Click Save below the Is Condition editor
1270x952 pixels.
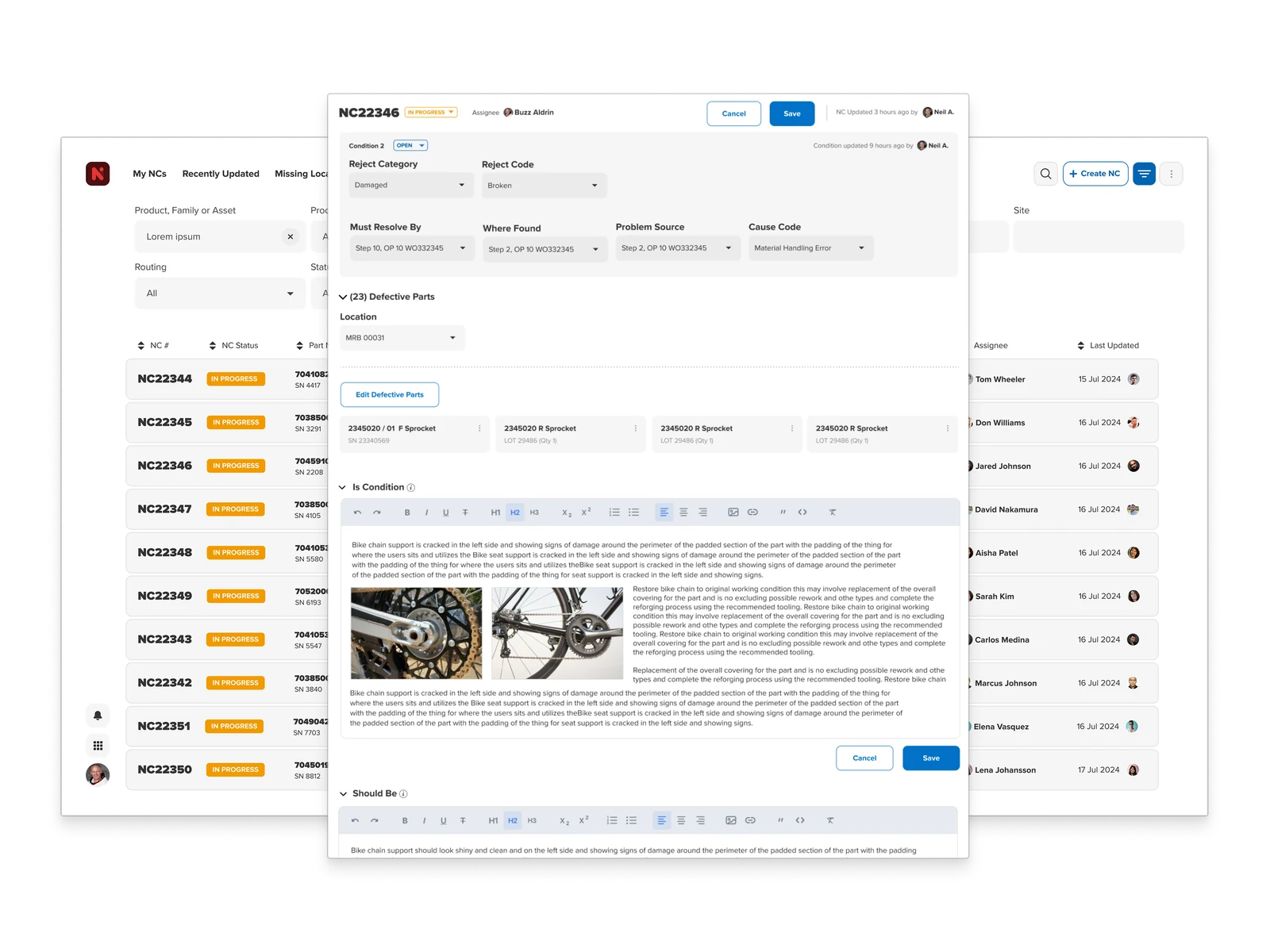point(931,758)
